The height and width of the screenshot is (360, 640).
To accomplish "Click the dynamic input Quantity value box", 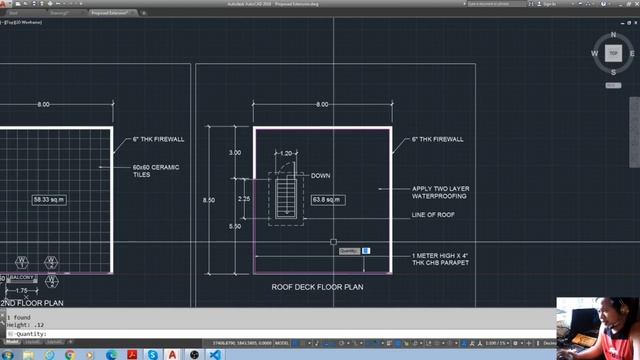I will [x=366, y=251].
